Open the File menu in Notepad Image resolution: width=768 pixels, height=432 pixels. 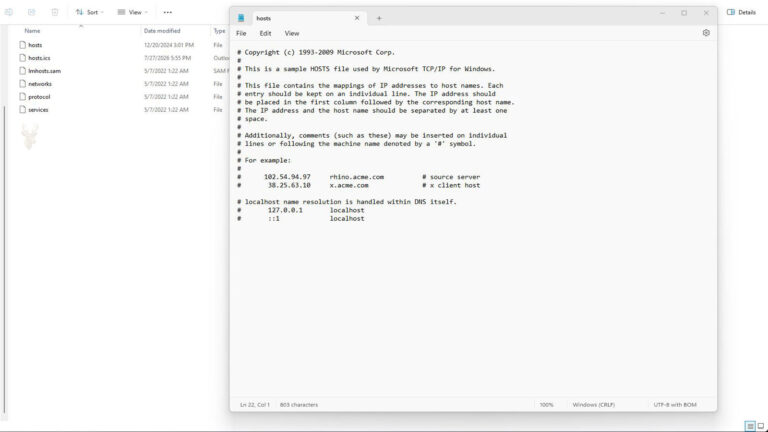click(x=241, y=33)
